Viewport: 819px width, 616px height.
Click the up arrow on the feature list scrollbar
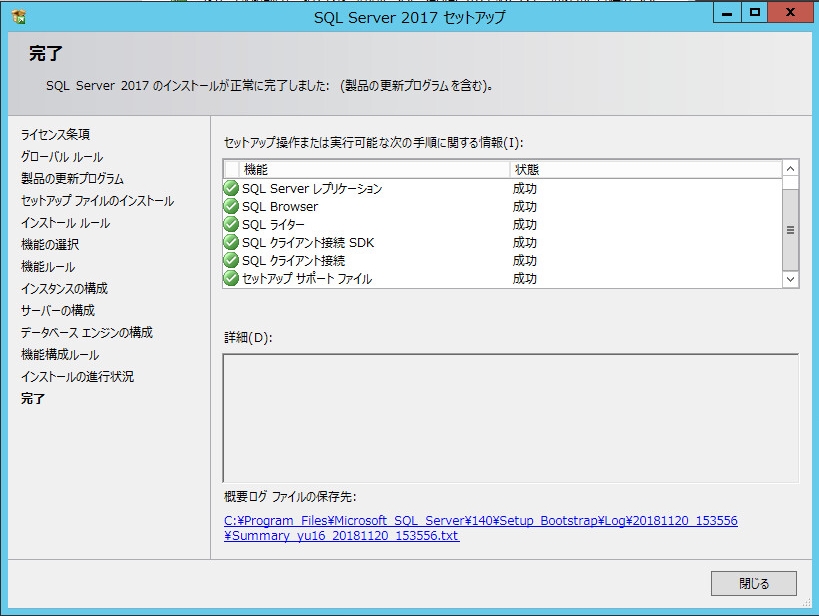789,168
